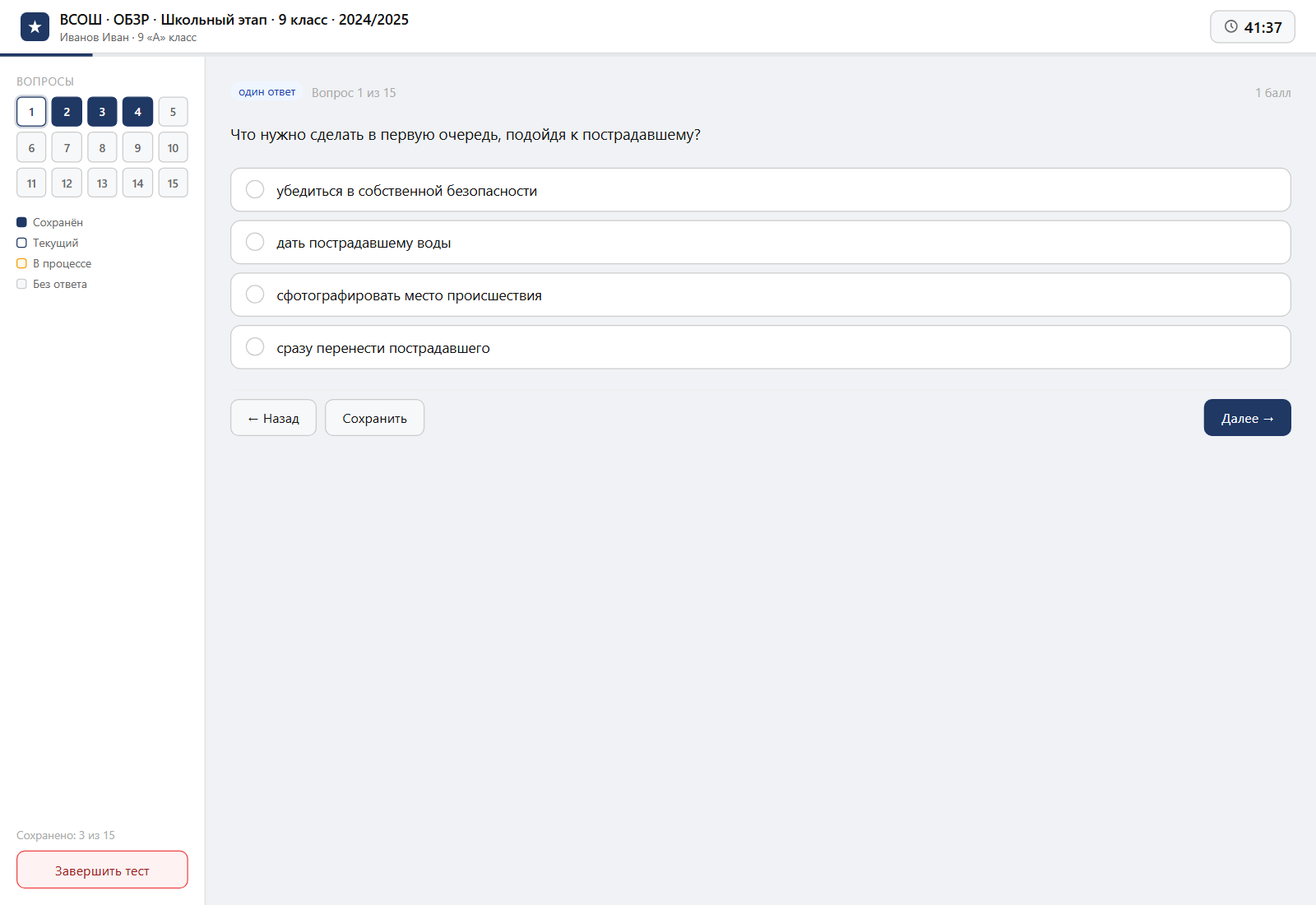Image resolution: width=1316 pixels, height=905 pixels.
Task: Select answer "убедиться в собственной безопасности"
Action: (x=761, y=190)
